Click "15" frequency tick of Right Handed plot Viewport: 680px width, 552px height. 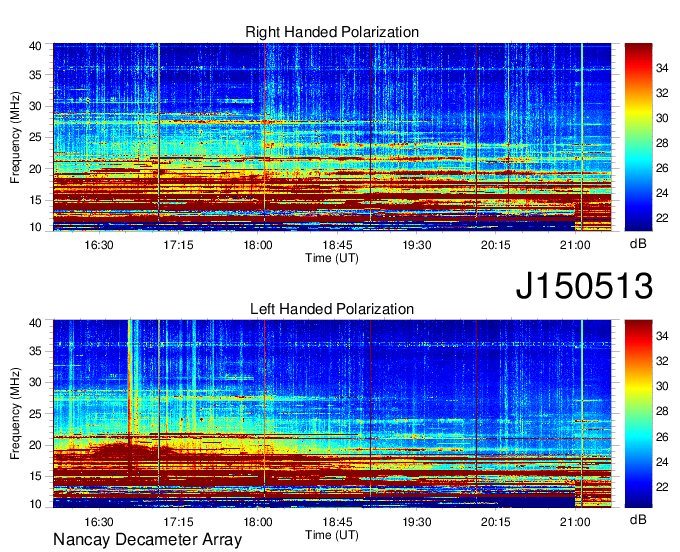pos(35,200)
